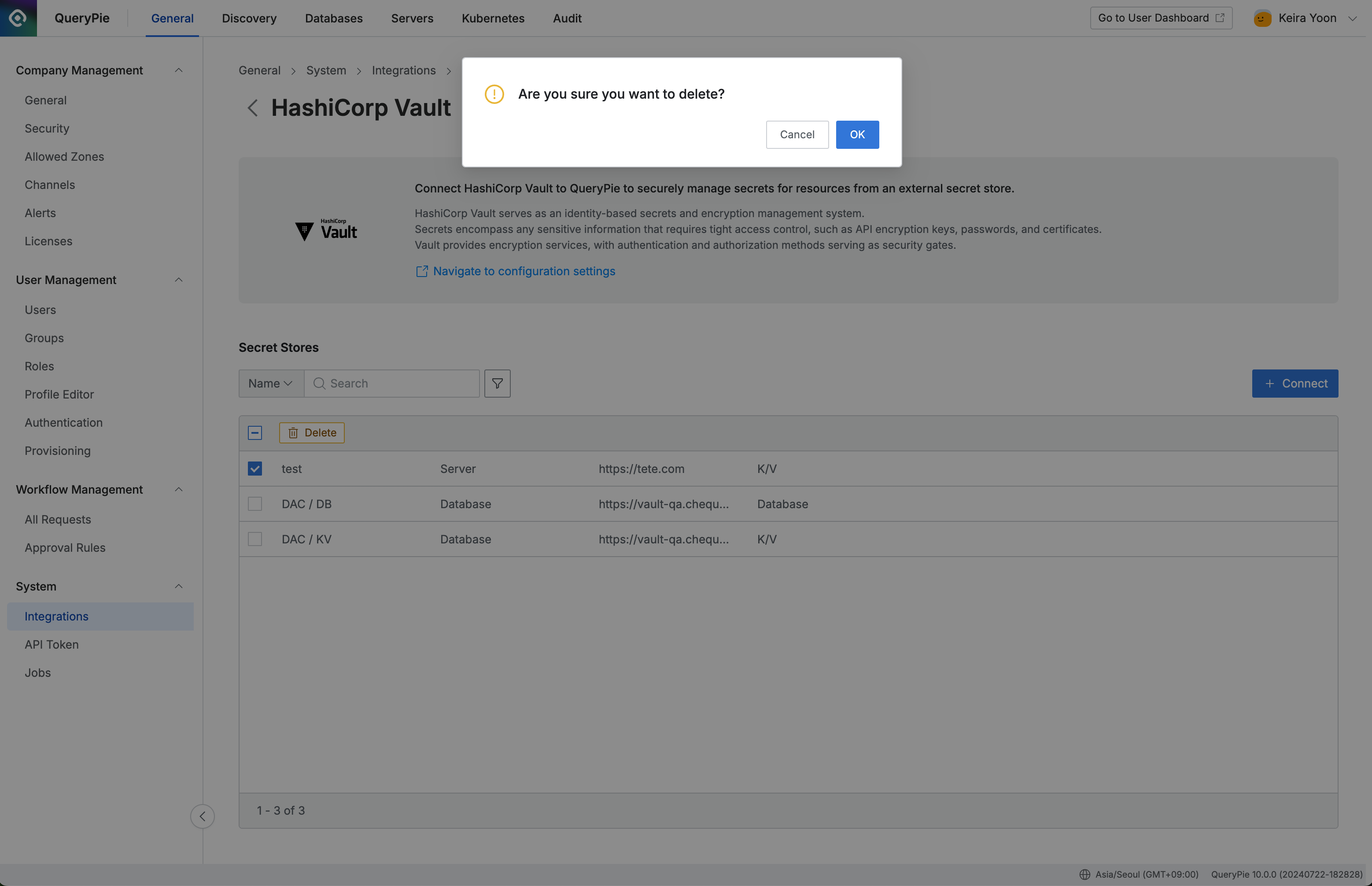This screenshot has width=1372, height=886.
Task: Toggle the select-all checkbox in table header
Action: 255,432
